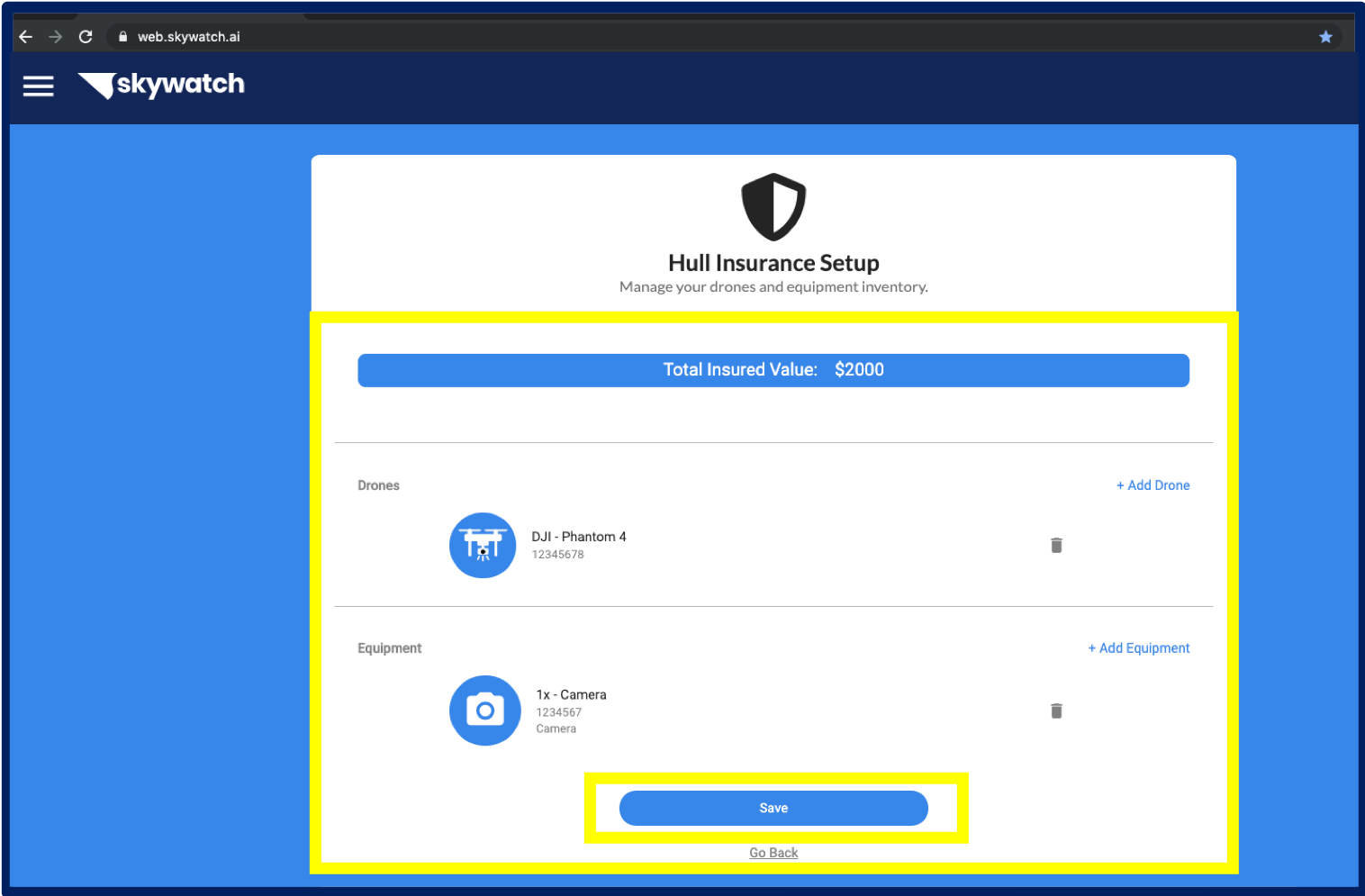Bookmark page with the star icon
The image size is (1365, 896).
(x=1325, y=37)
